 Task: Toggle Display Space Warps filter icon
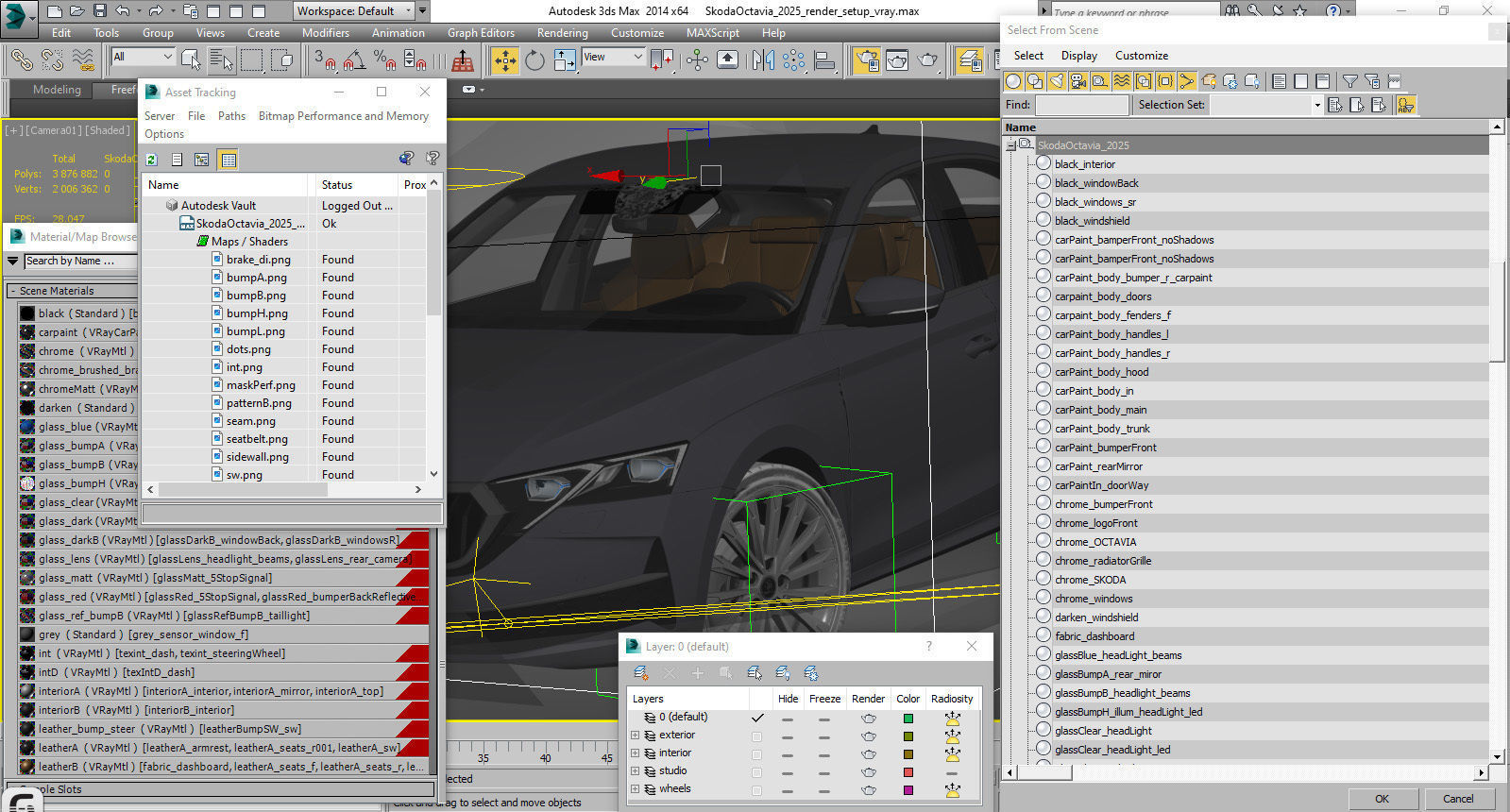click(1122, 81)
